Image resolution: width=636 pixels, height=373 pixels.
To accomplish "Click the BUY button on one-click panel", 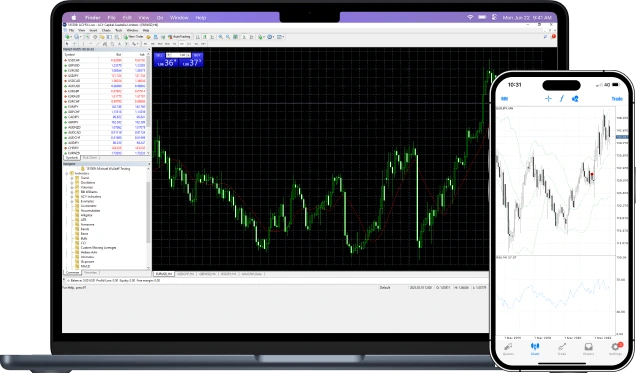I will (197, 55).
